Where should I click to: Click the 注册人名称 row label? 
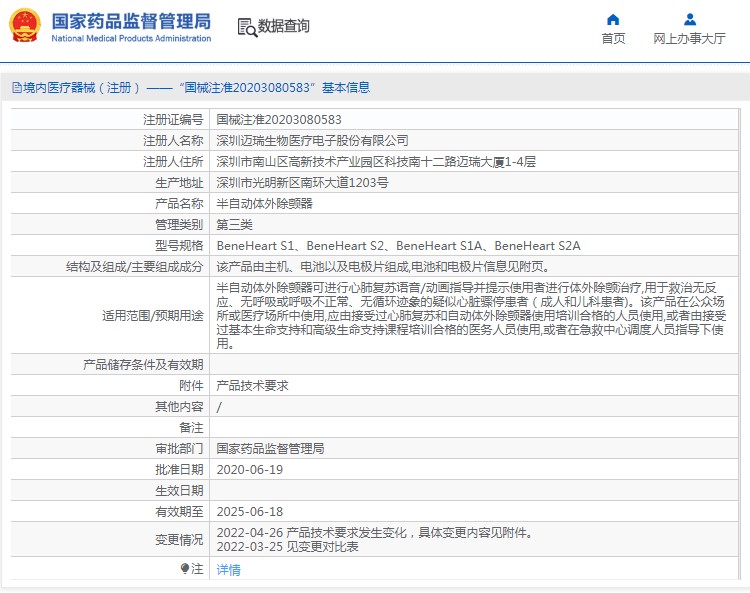[173, 141]
